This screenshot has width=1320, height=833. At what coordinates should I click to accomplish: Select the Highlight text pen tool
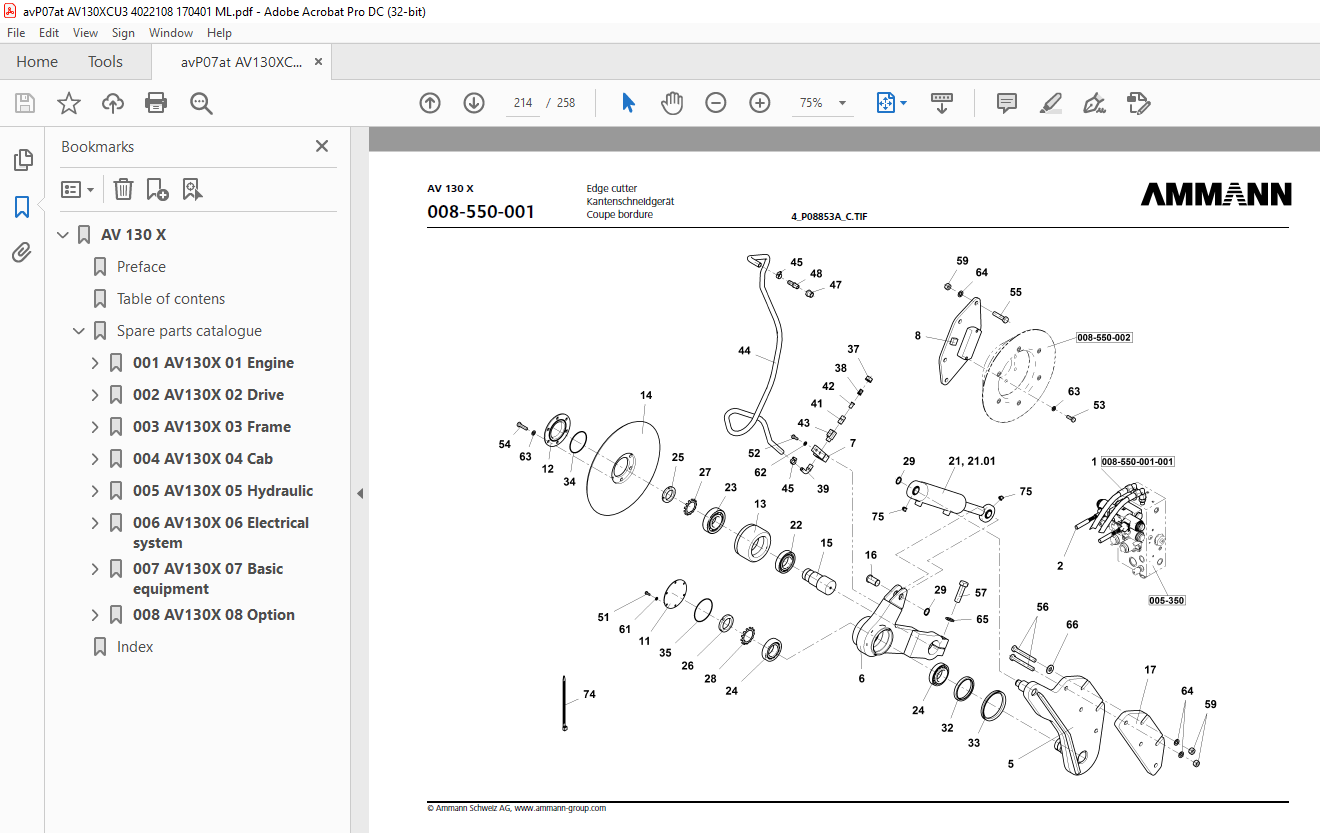point(1050,103)
